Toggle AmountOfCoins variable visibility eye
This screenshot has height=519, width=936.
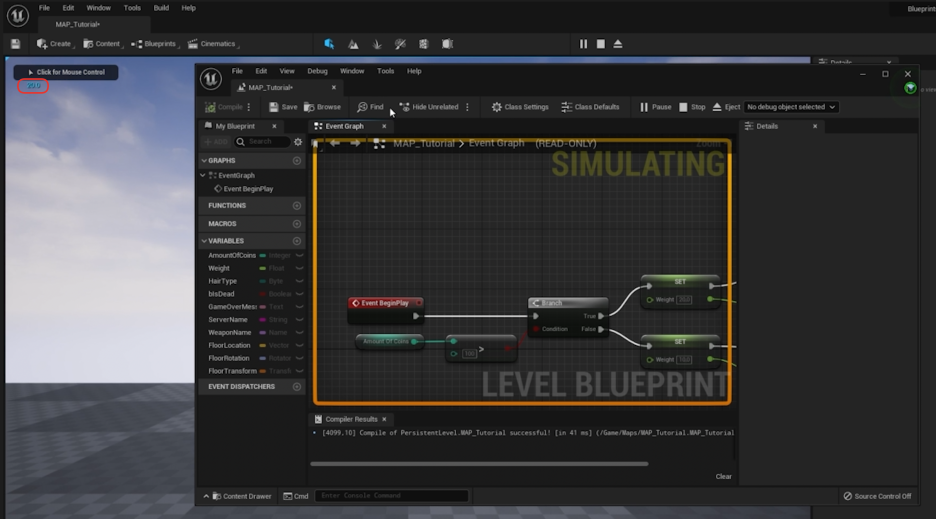(299, 255)
